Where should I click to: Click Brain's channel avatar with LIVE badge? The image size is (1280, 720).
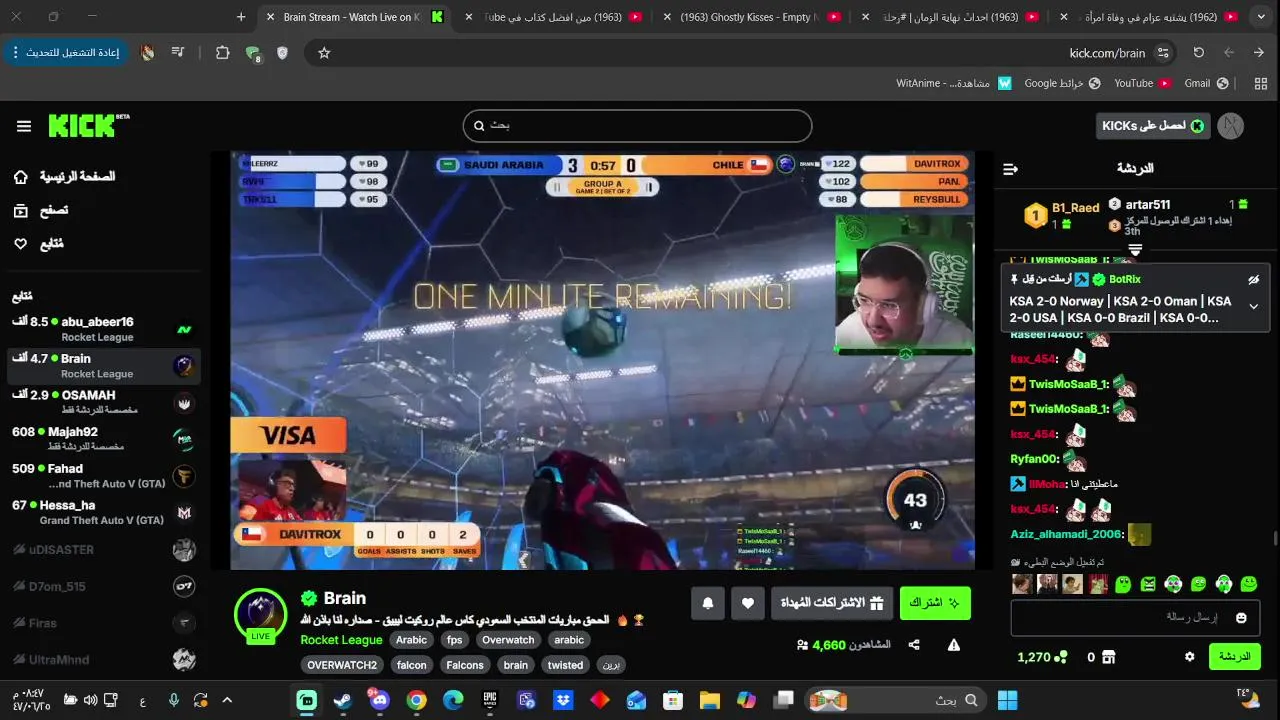(260, 614)
